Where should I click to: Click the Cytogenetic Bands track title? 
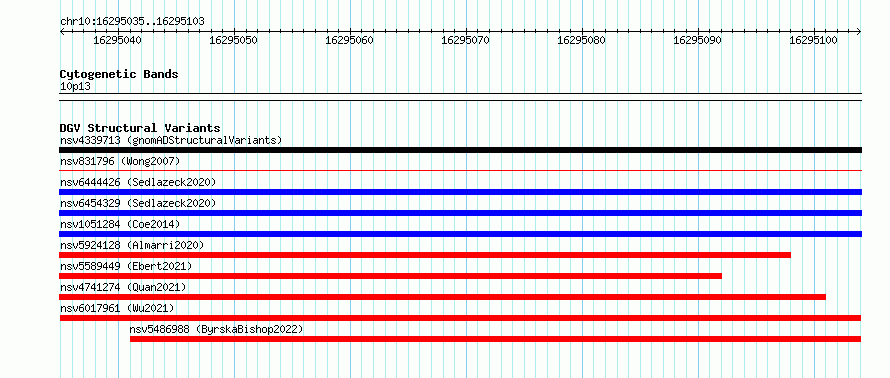119,74
